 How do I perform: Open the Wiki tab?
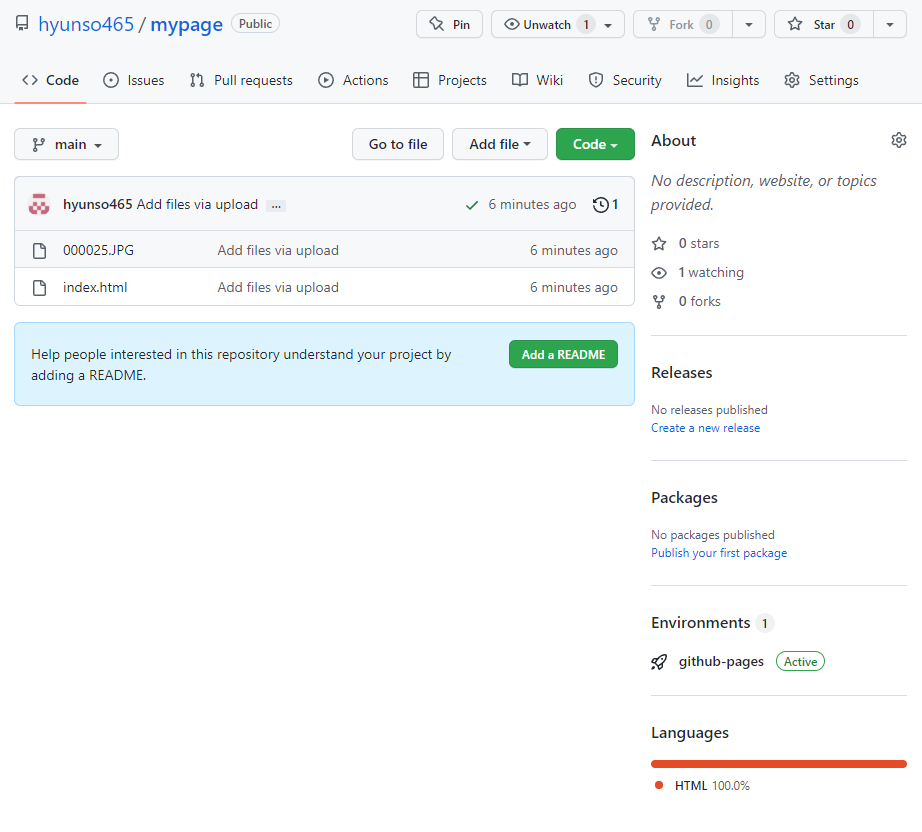pos(537,81)
